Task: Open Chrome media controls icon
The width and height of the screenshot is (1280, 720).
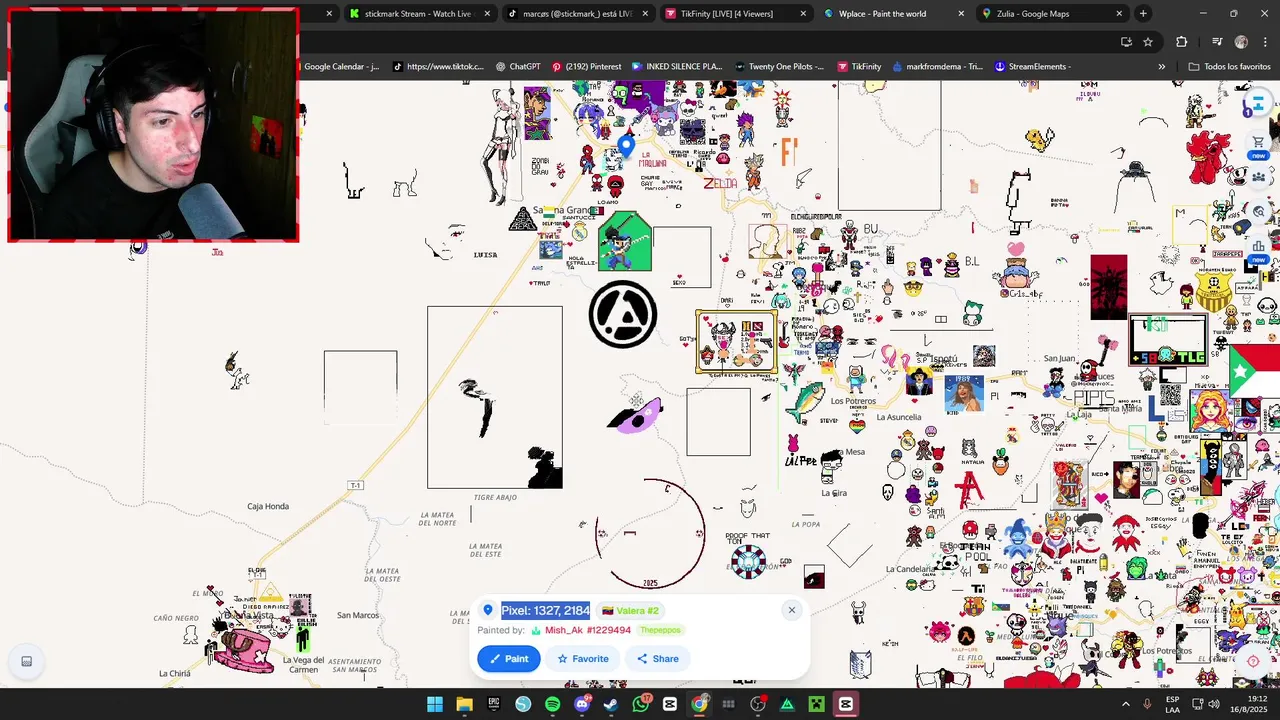Action: tap(1217, 42)
